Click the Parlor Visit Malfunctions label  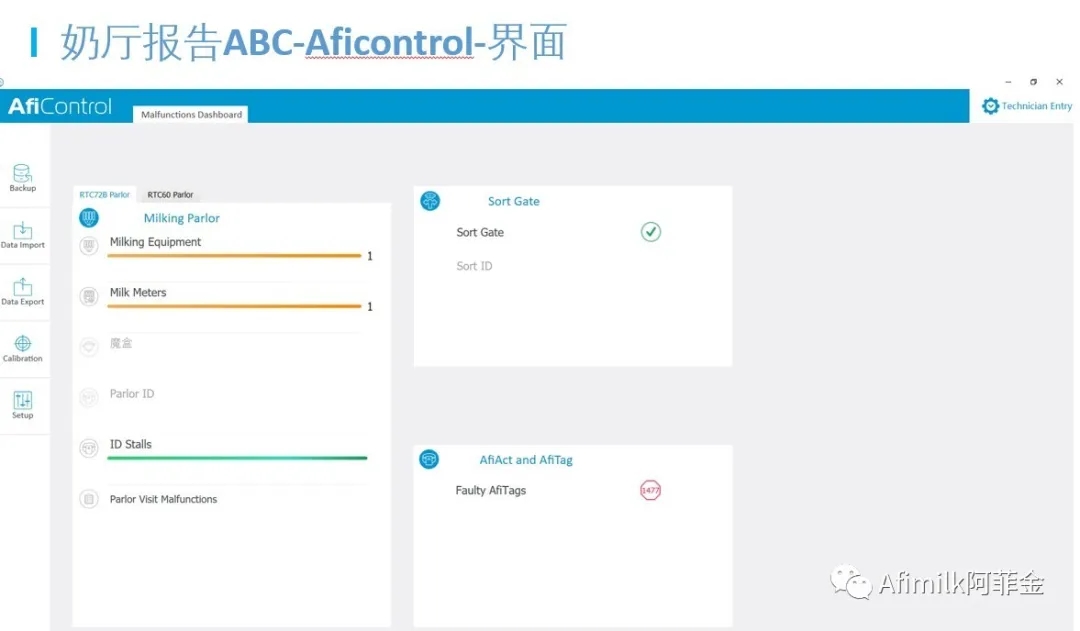(163, 499)
